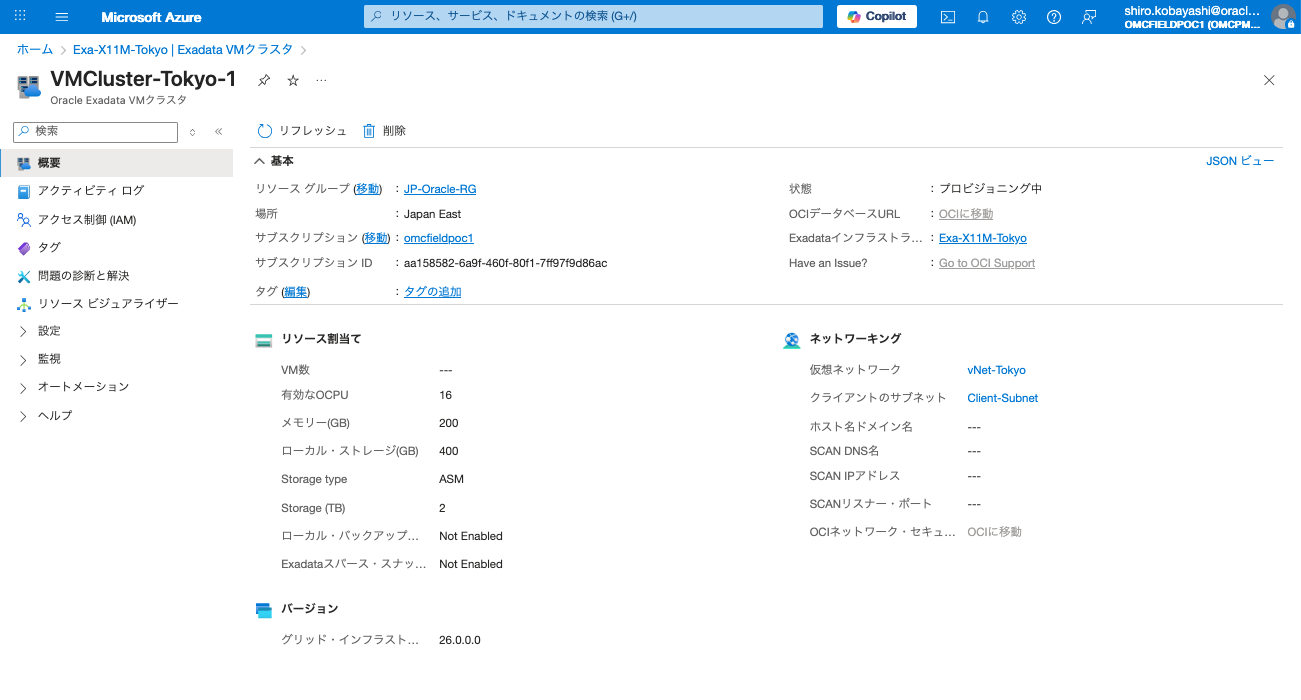The image size is (1301, 700).
Task: Click the Microsoft Azure logo text
Action: (151, 17)
